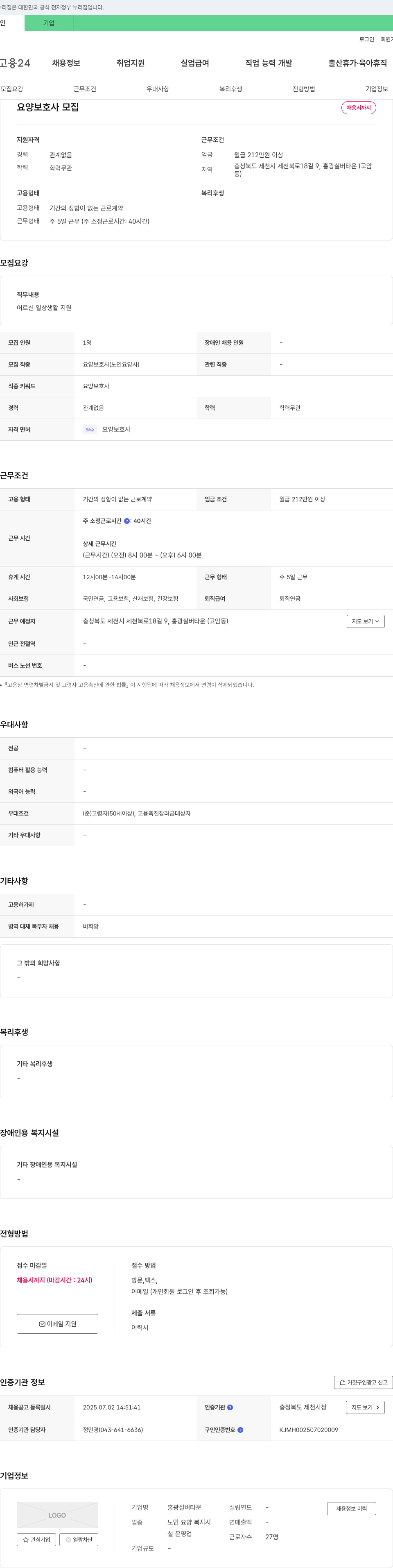Screen dimensions: 393x1568
Task: Click the 필수 badge before 요양보호사
Action: (90, 430)
